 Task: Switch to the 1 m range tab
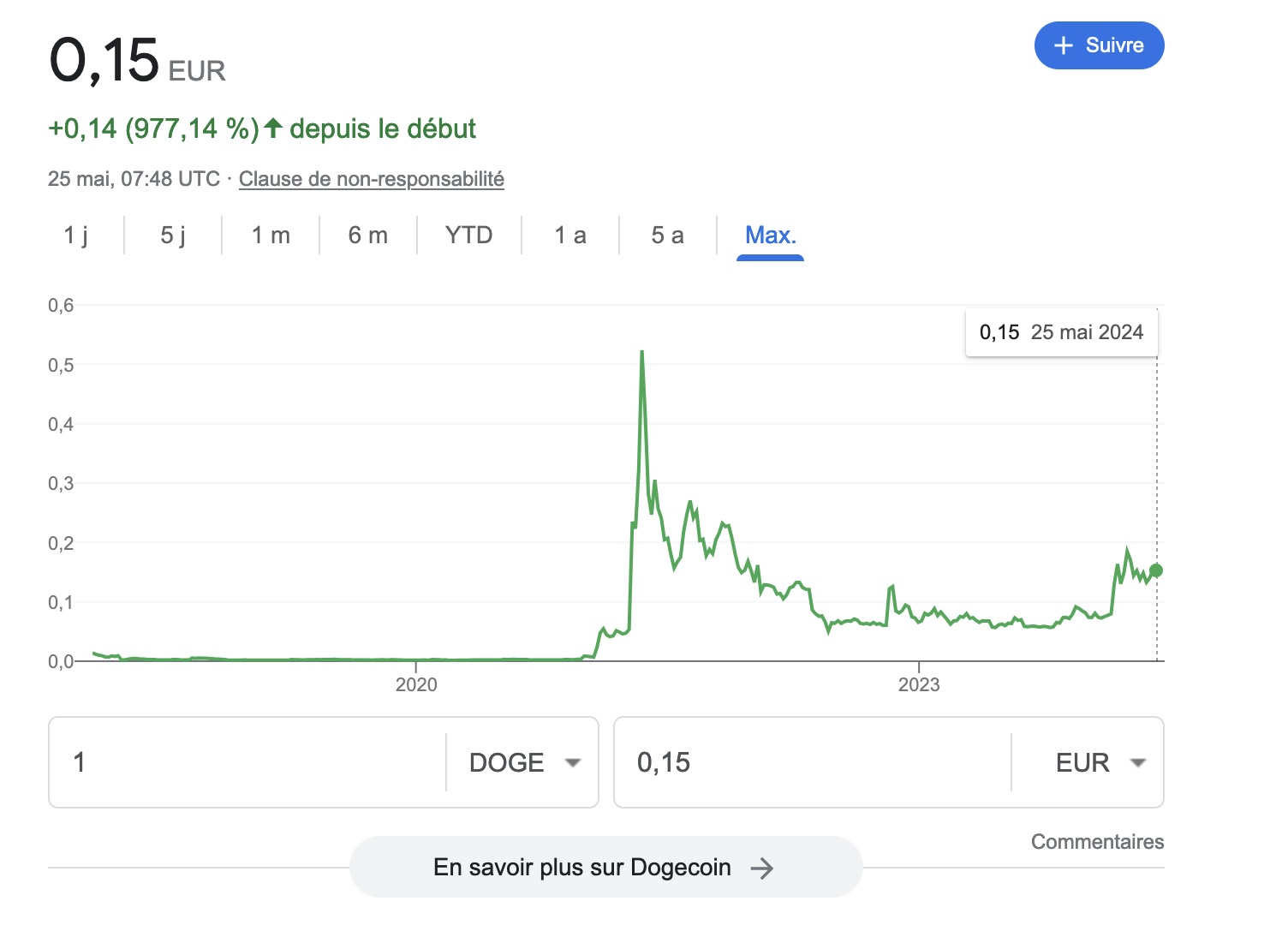pos(271,236)
